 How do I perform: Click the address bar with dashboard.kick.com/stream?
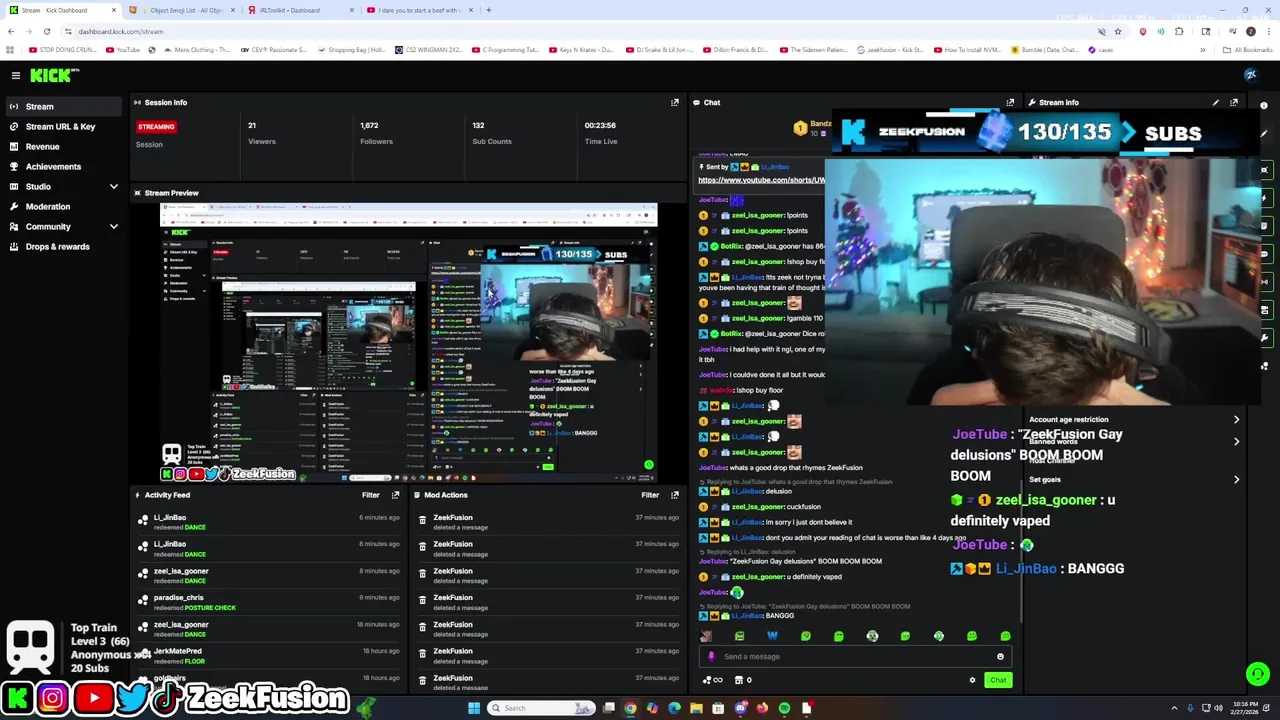580,31
